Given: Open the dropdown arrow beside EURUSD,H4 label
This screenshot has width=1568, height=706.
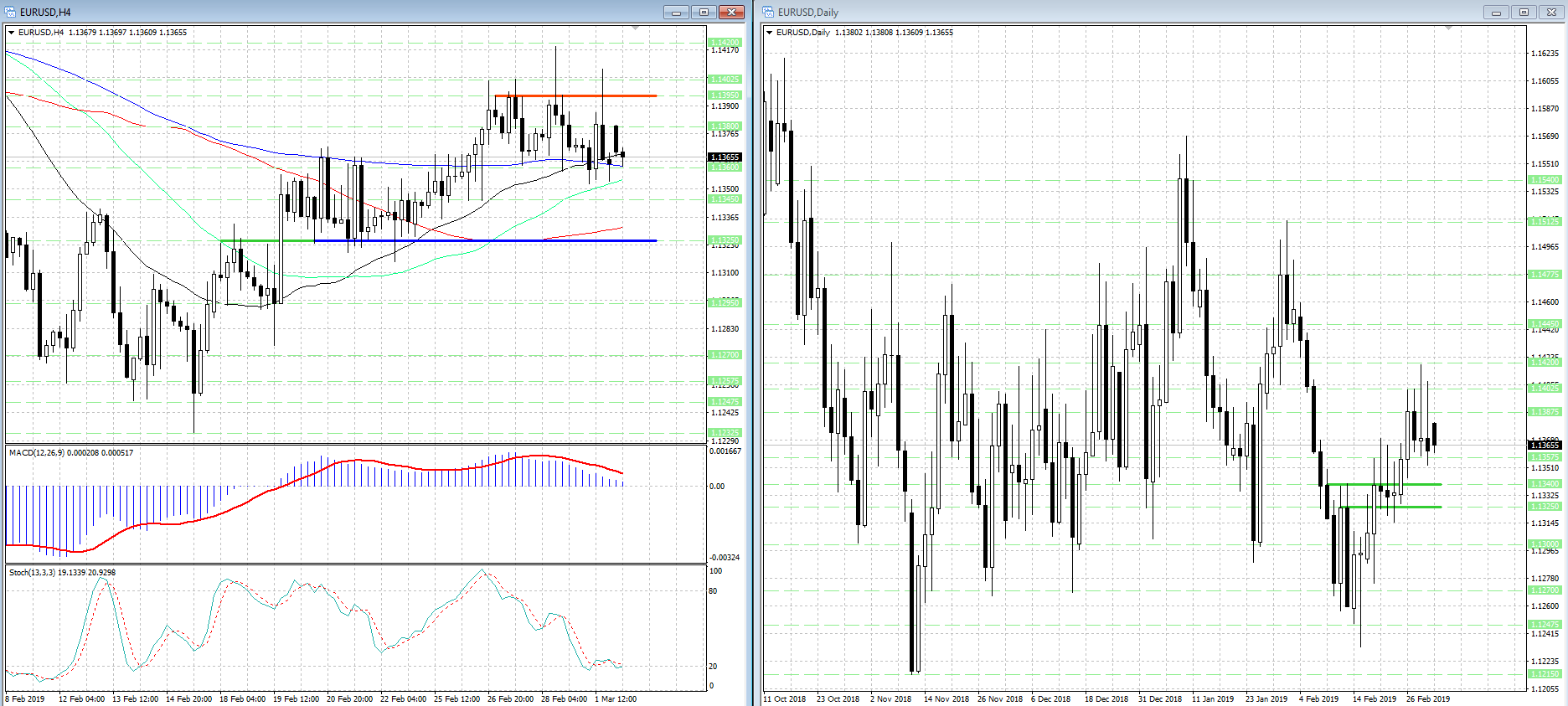Looking at the screenshot, I should [11, 32].
